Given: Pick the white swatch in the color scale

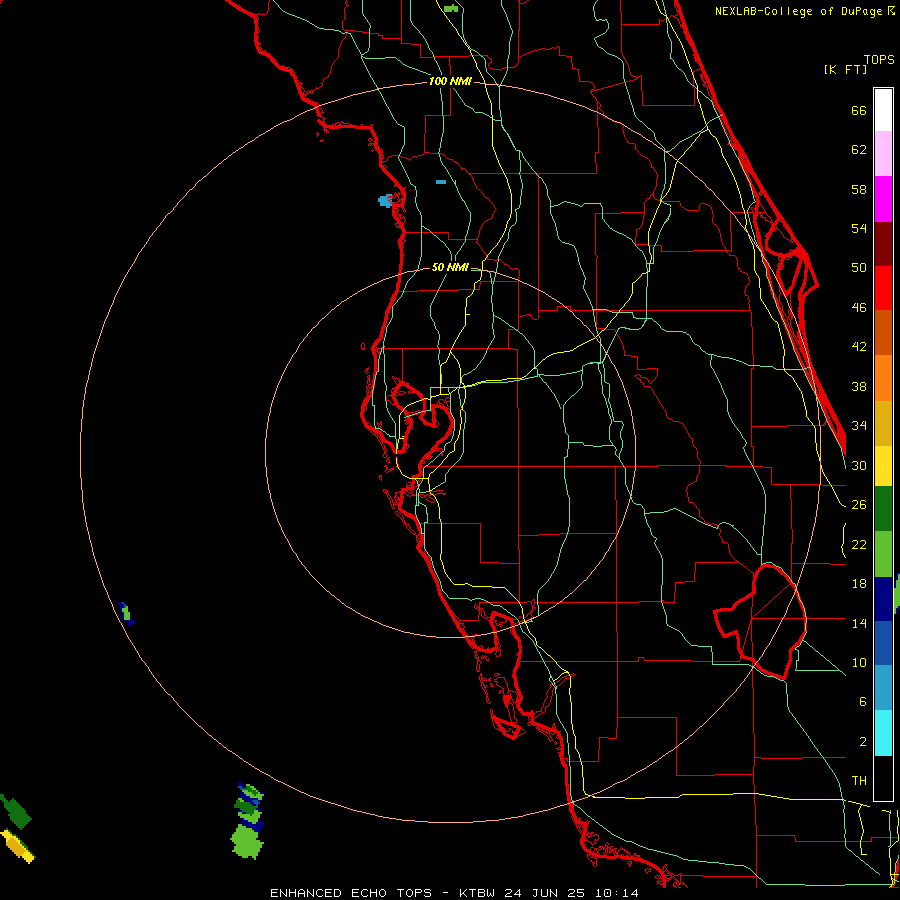Looking at the screenshot, I should tap(883, 110).
